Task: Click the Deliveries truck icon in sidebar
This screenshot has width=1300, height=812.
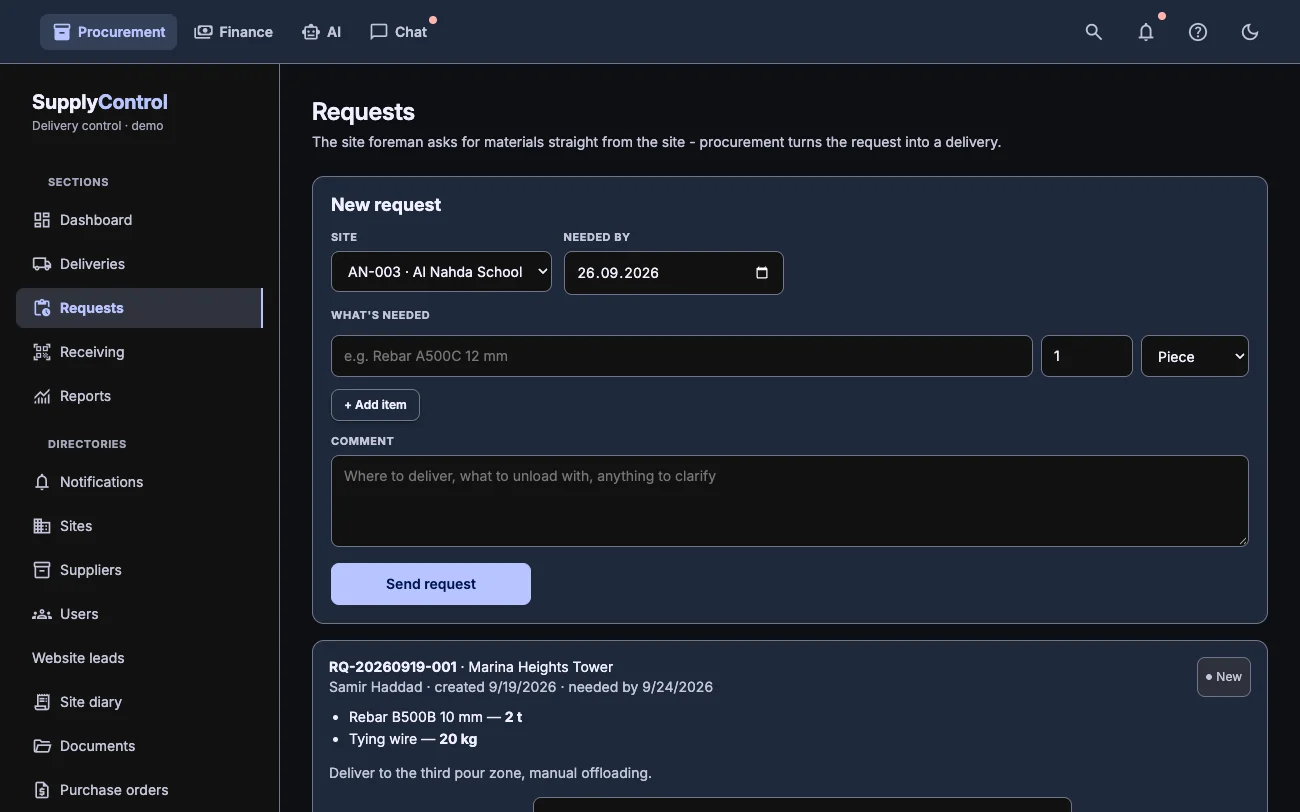Action: pos(42,264)
